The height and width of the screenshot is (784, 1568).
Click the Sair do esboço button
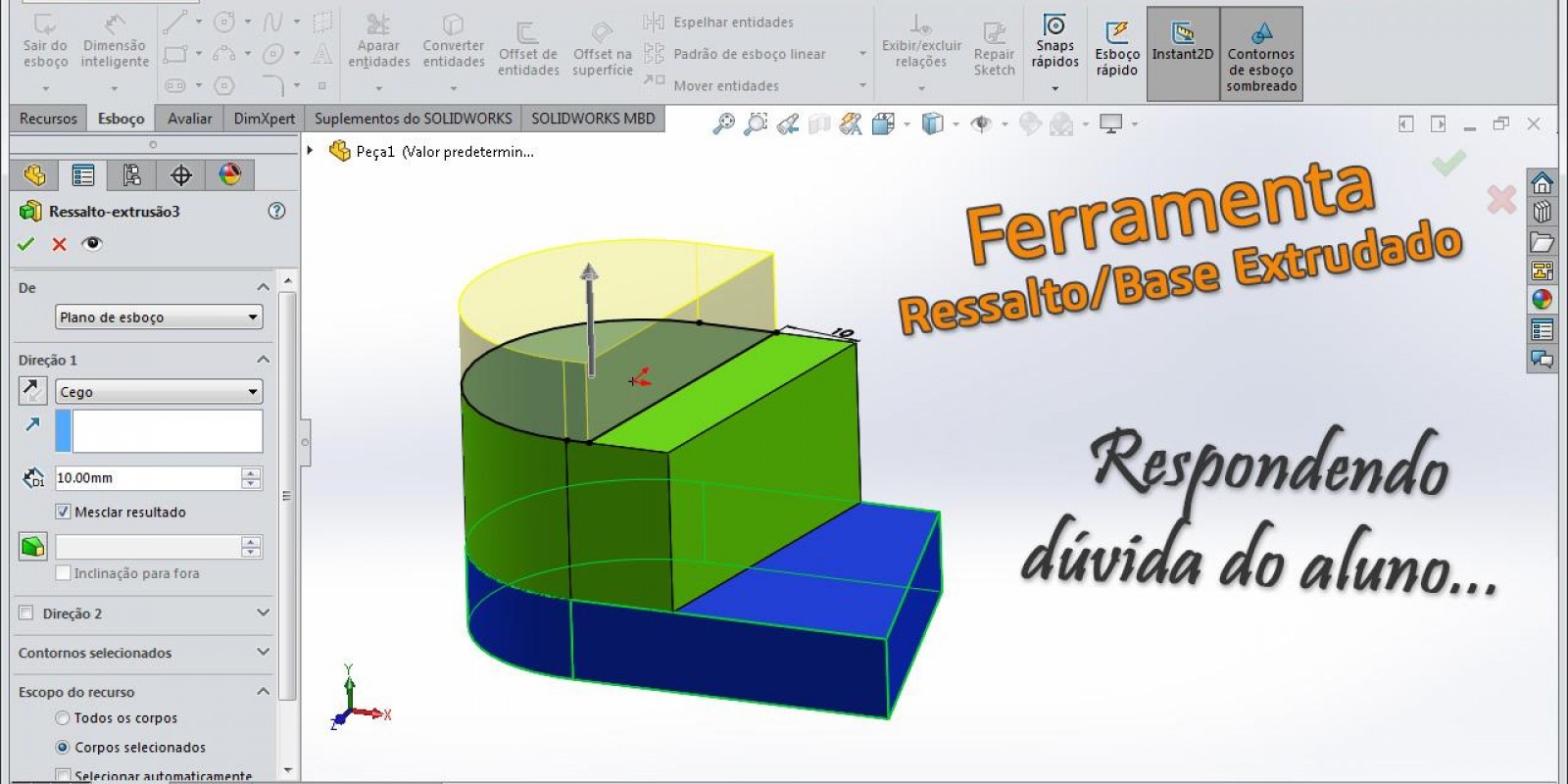click(x=45, y=44)
